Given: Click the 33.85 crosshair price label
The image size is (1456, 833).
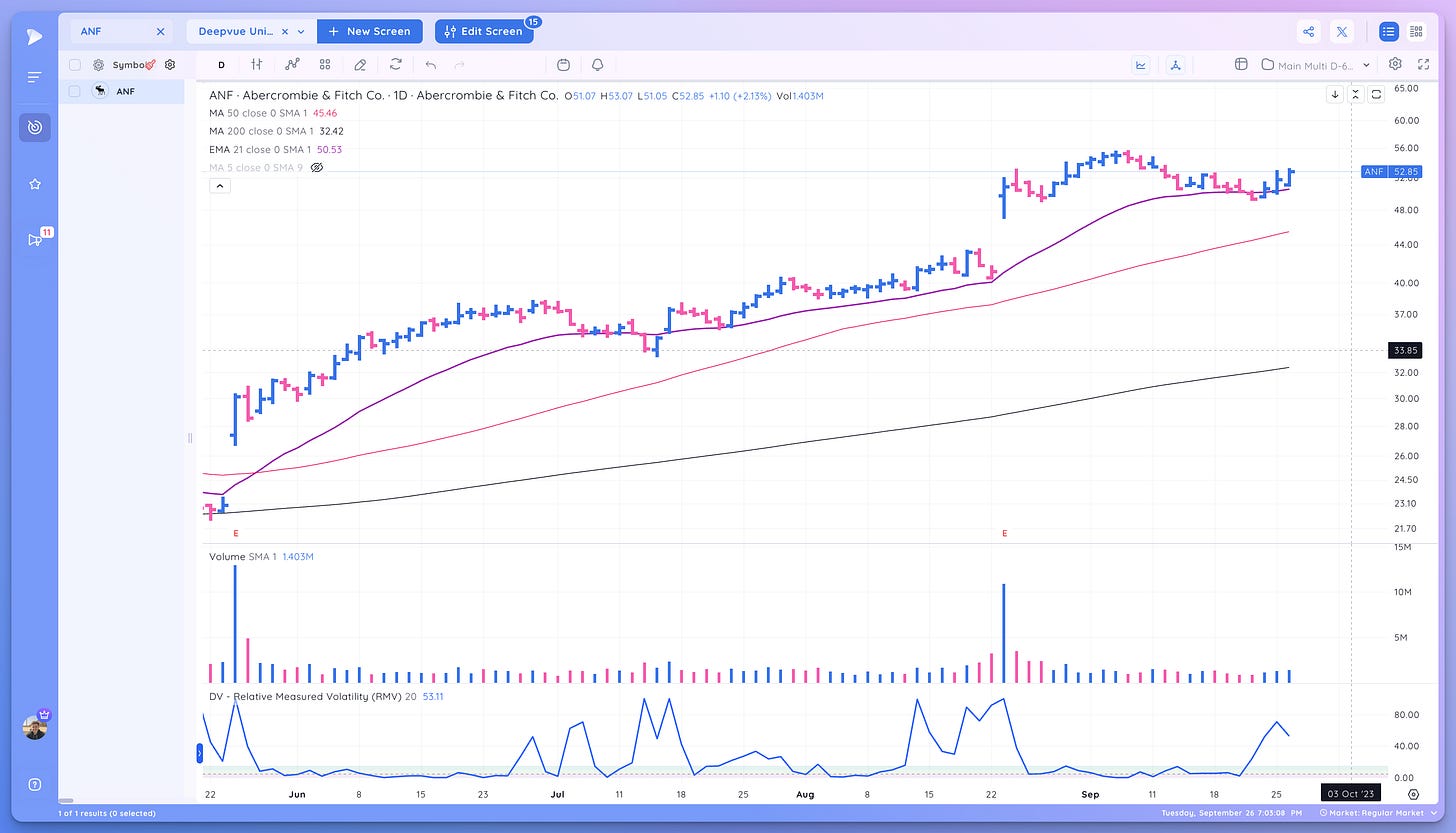Looking at the screenshot, I should (1405, 350).
